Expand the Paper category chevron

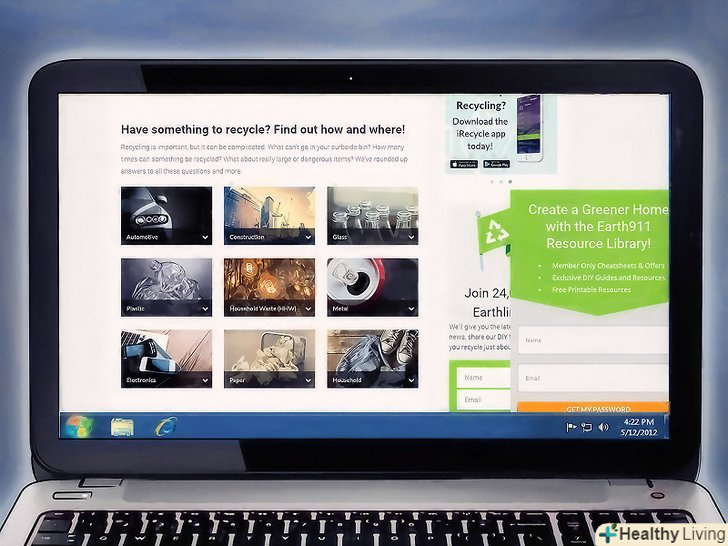tap(308, 380)
